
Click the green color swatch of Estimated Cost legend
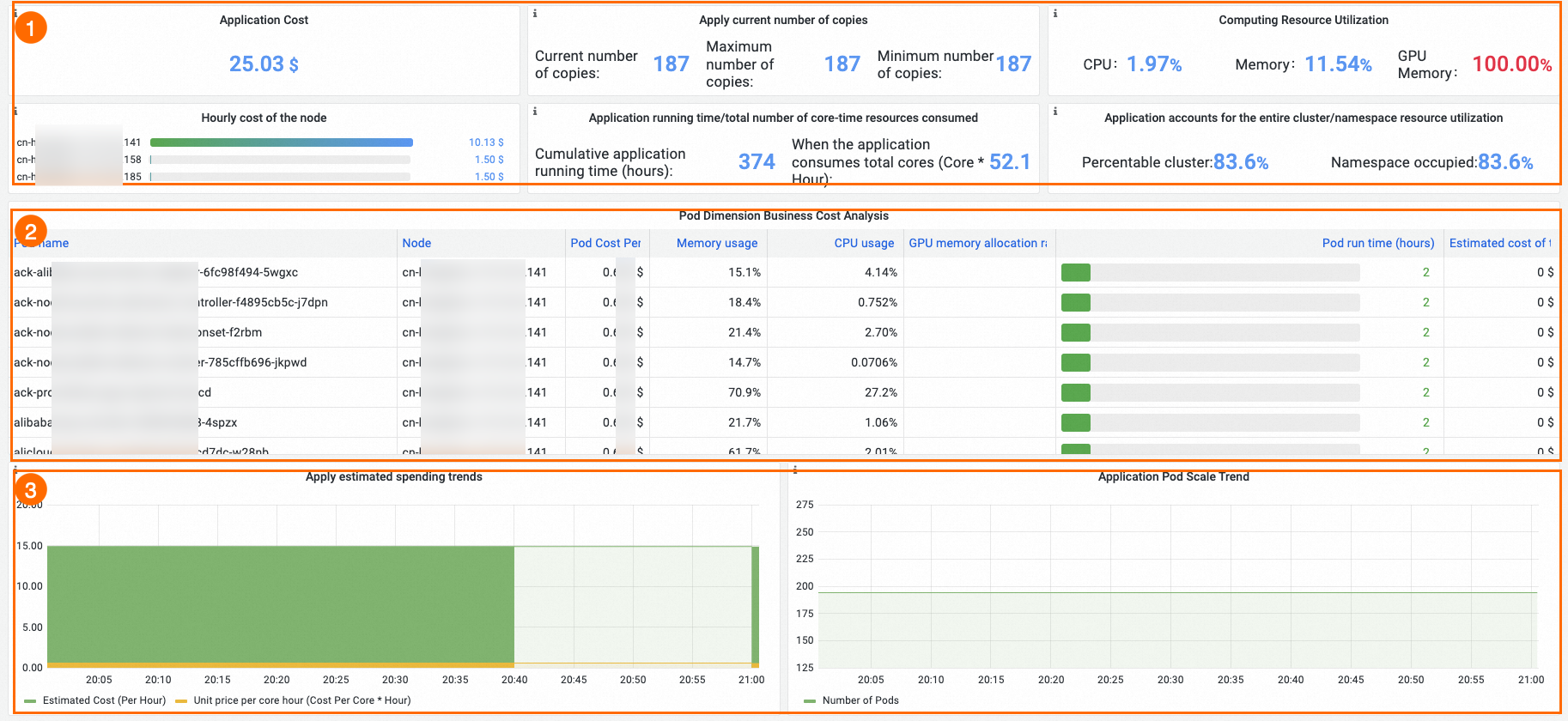[30, 701]
